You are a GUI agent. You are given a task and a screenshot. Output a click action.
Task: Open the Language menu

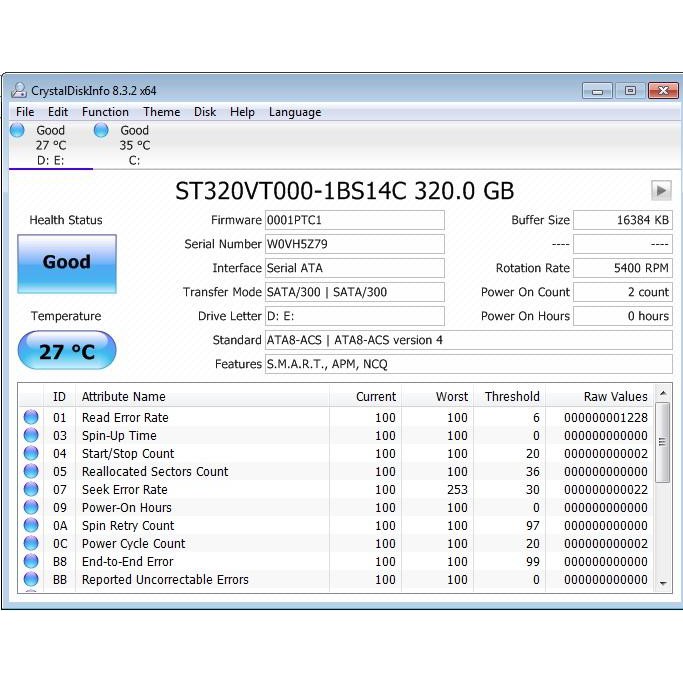click(295, 112)
